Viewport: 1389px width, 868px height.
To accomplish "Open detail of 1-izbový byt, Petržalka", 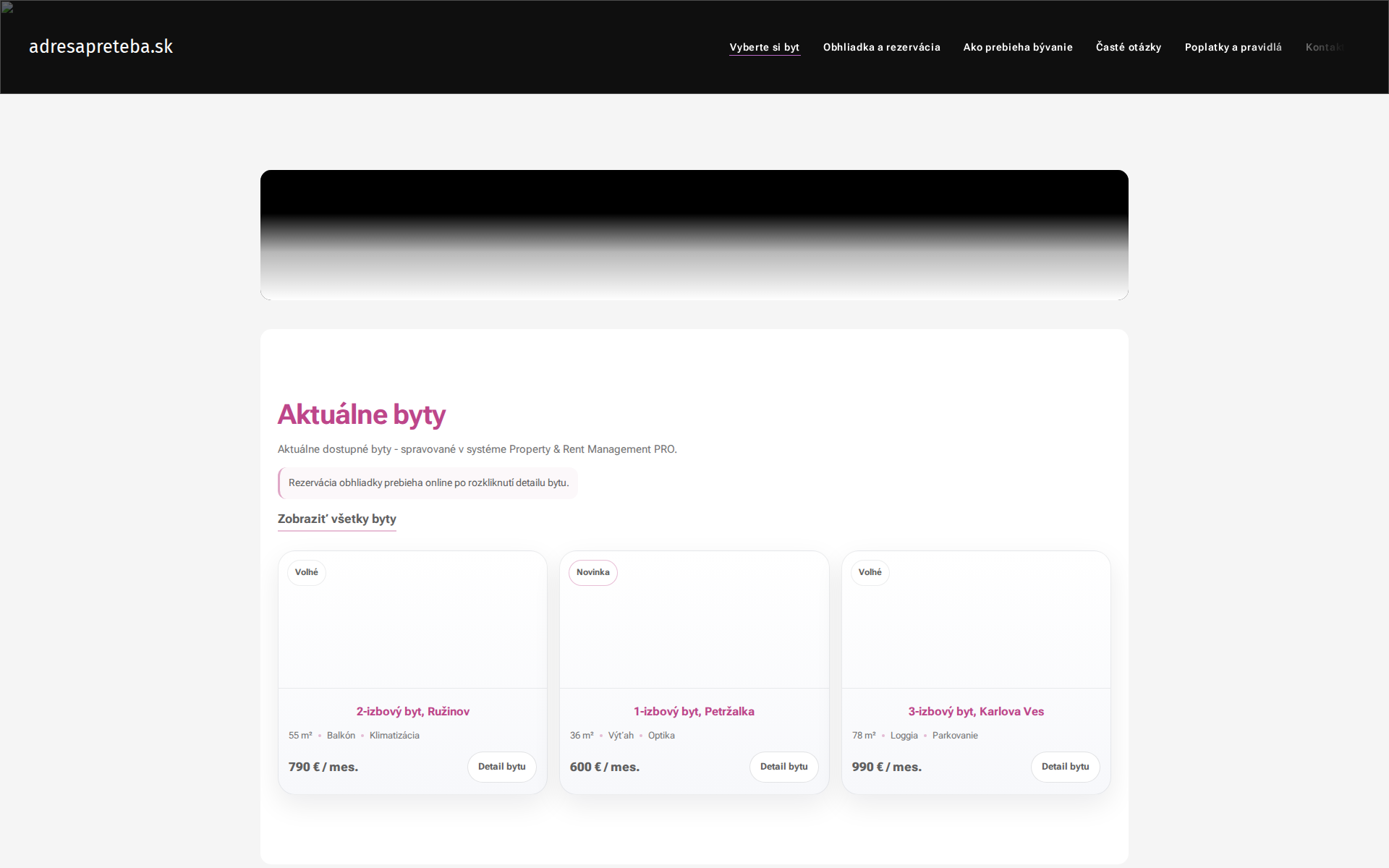I will [x=694, y=711].
